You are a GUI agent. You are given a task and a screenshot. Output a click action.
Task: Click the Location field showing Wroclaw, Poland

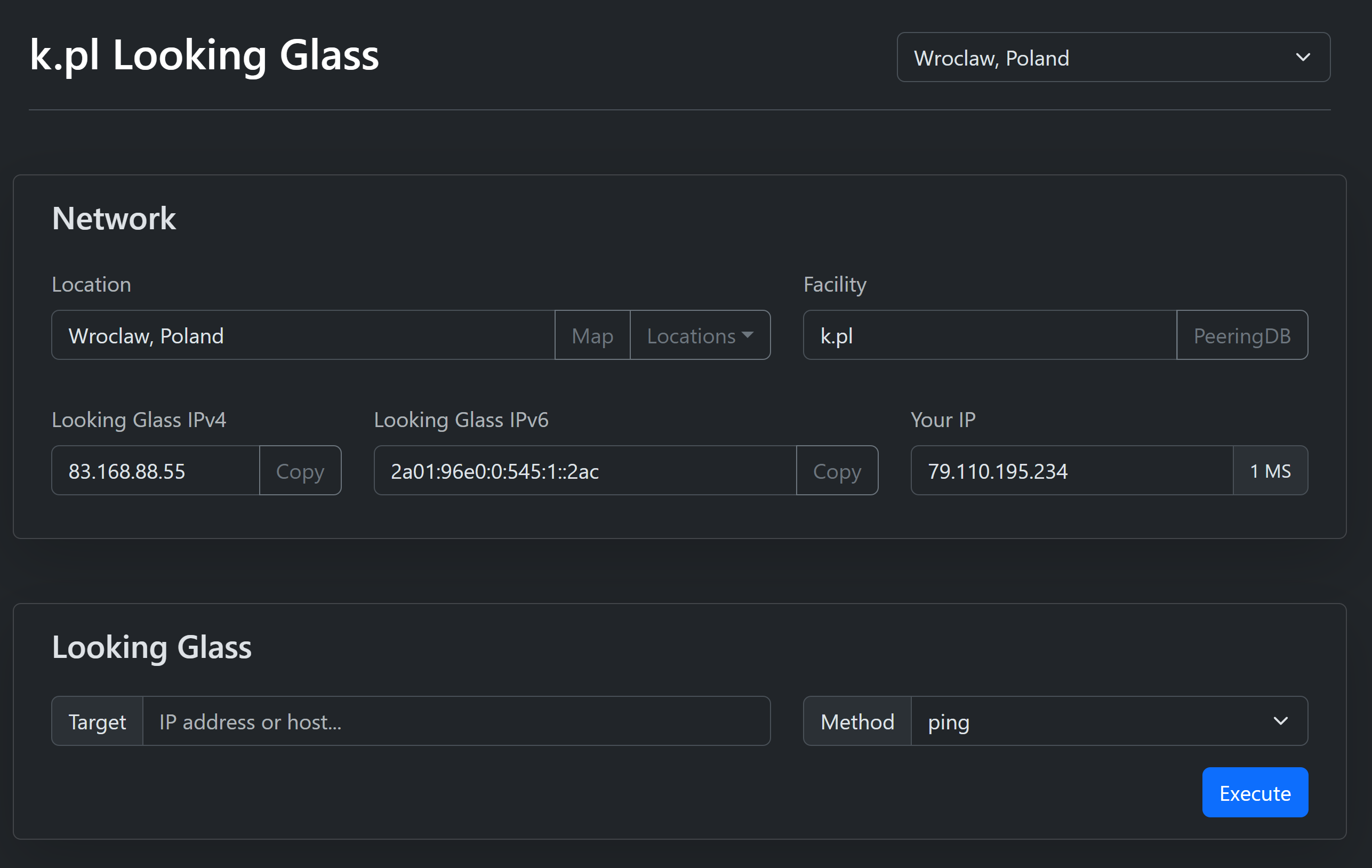coord(302,335)
